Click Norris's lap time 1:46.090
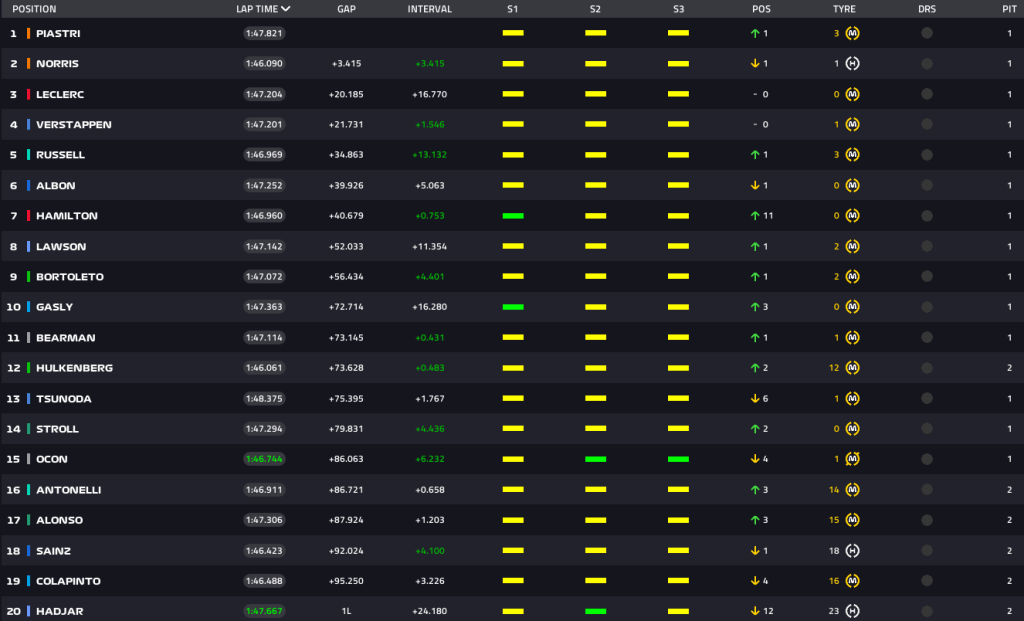This screenshot has height=621, width=1024. (x=264, y=63)
